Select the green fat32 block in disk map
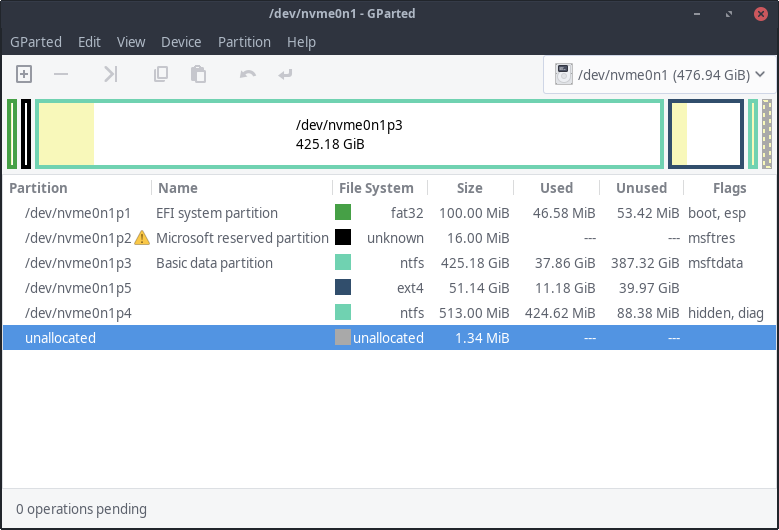Viewport: 779px width, 530px height. [12, 134]
